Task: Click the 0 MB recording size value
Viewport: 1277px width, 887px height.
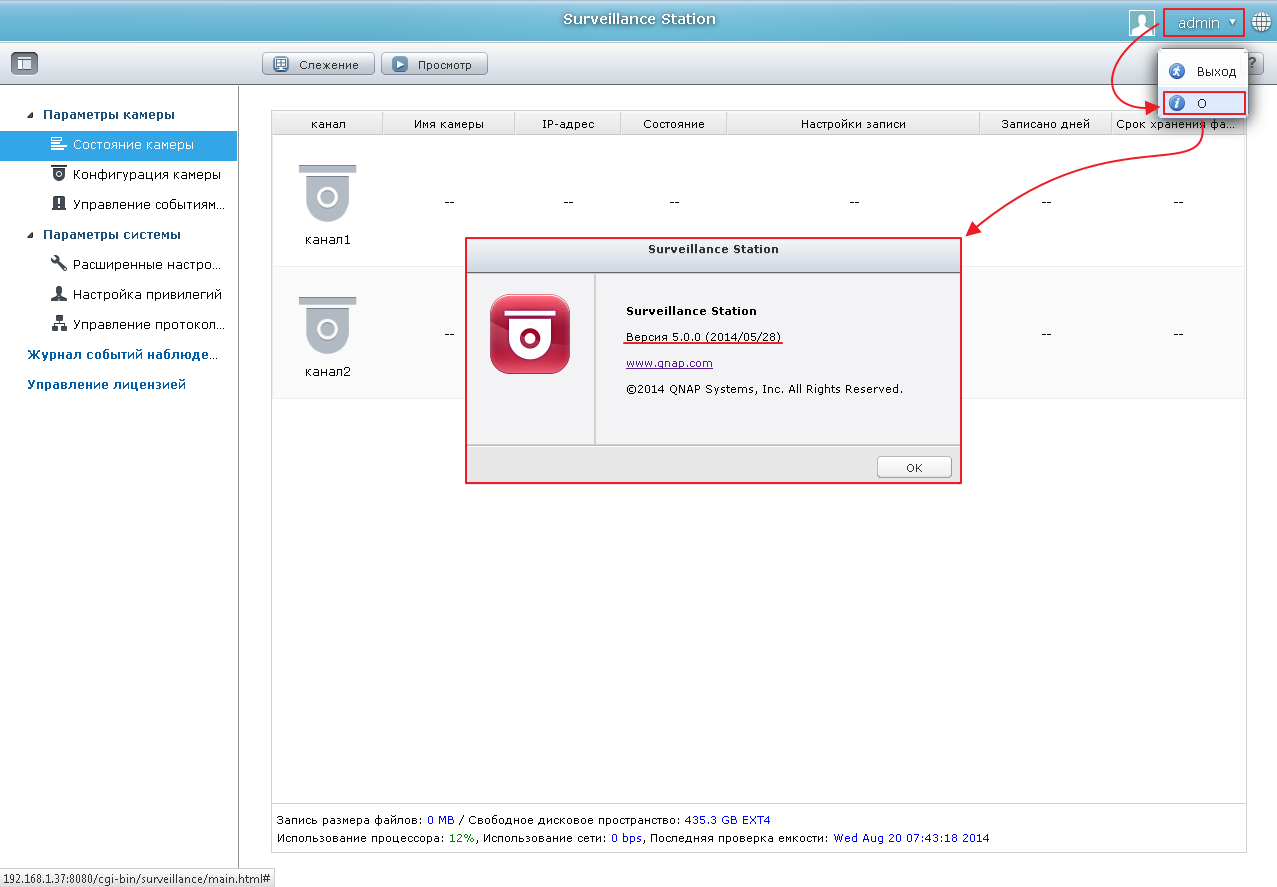Action: [440, 820]
